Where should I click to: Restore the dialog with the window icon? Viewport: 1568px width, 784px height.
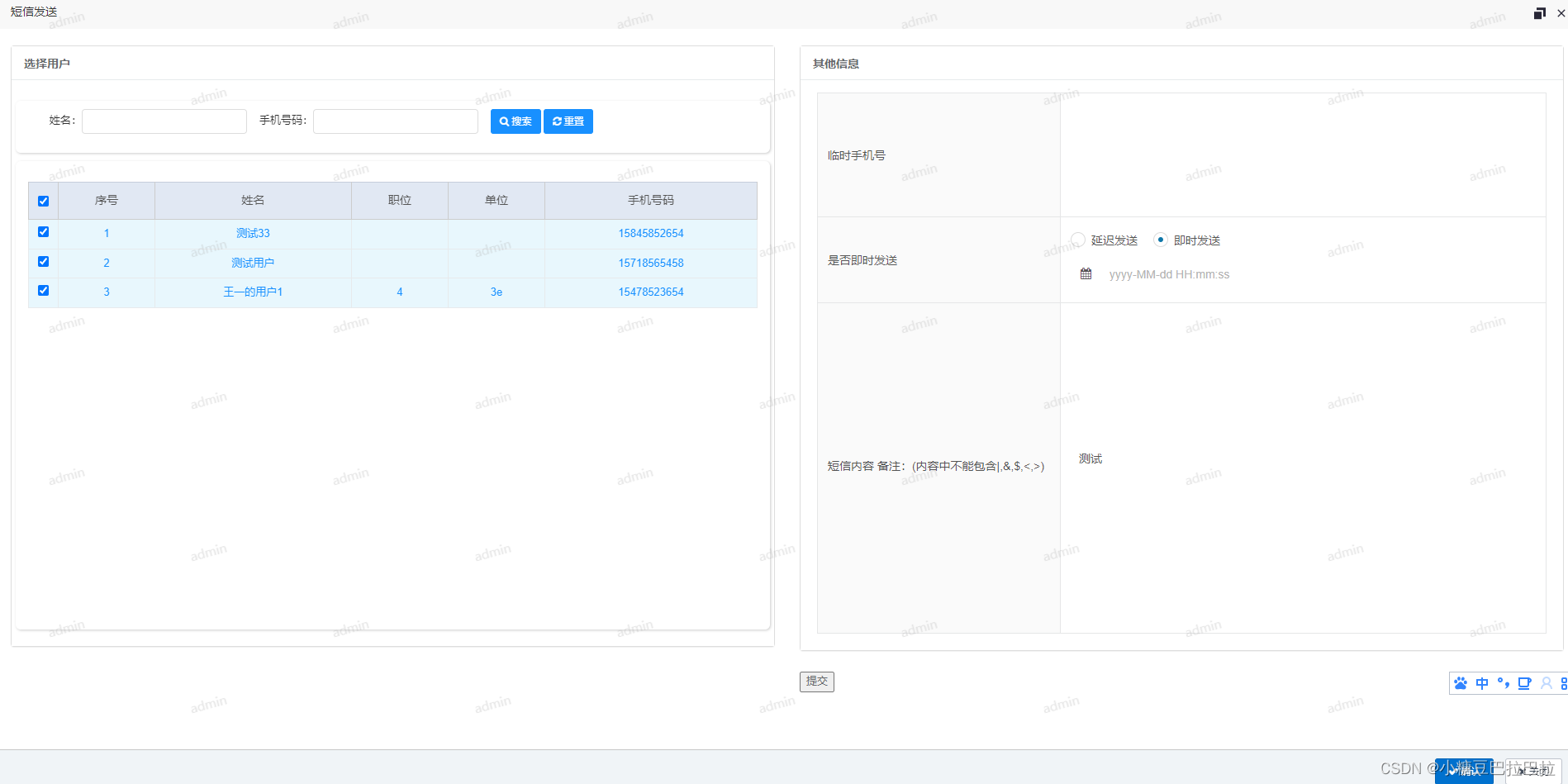click(1539, 13)
